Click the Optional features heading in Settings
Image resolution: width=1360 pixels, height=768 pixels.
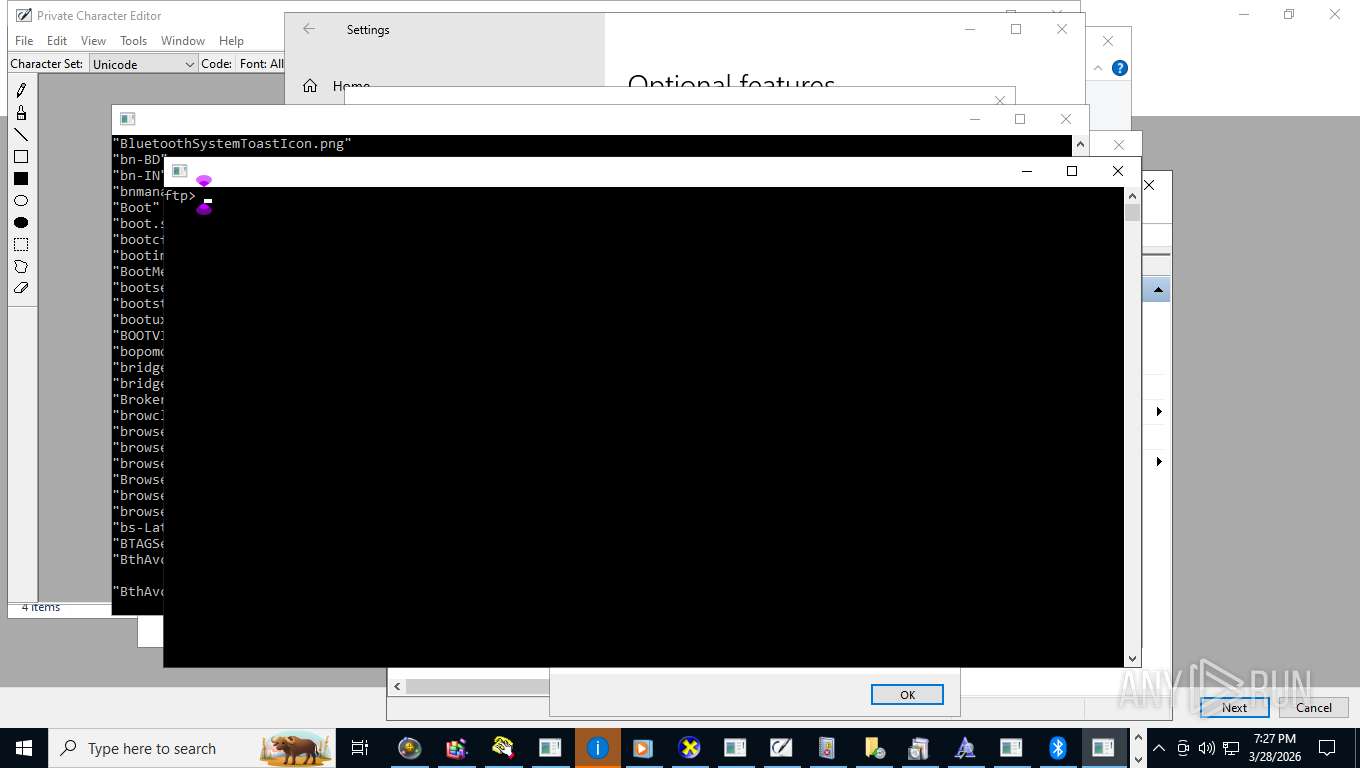[x=731, y=85]
